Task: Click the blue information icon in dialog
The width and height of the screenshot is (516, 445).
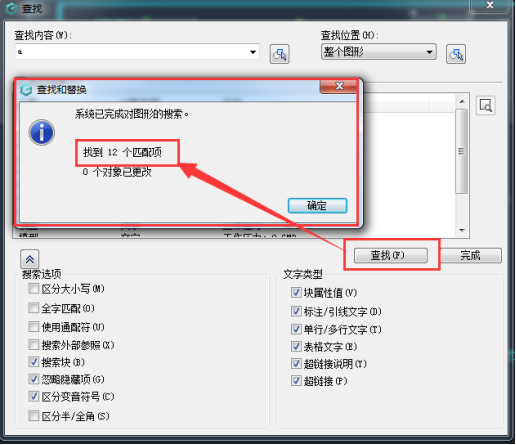Action: tap(41, 132)
